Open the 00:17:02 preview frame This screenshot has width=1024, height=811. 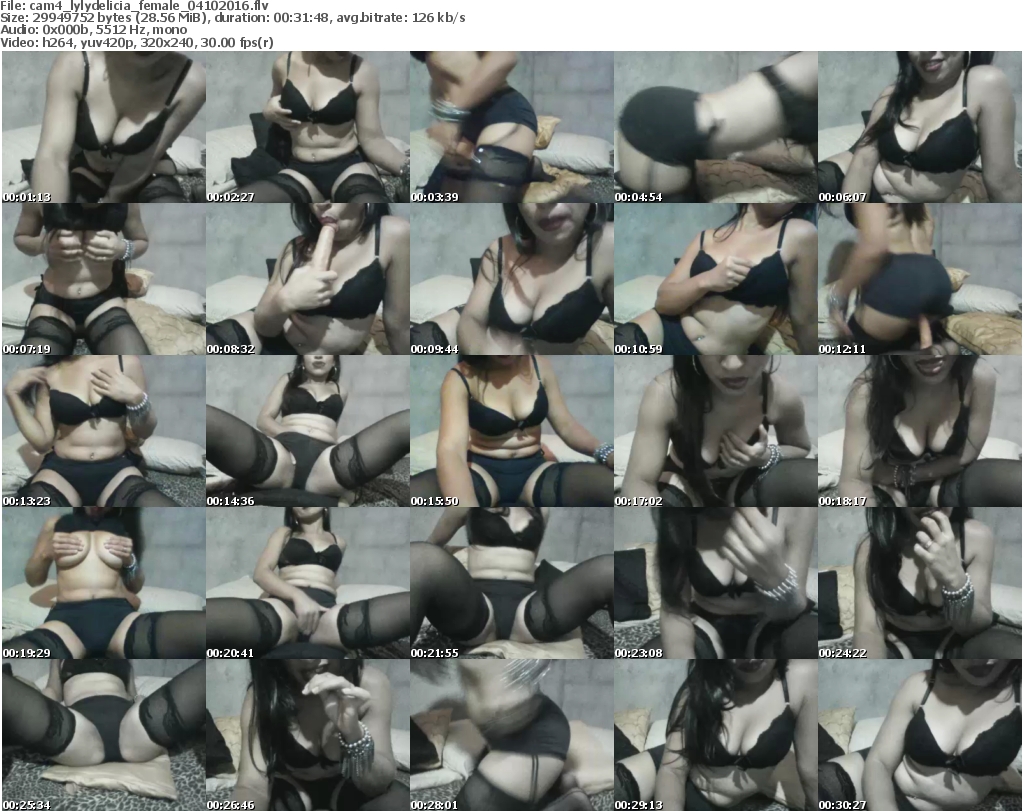click(716, 431)
